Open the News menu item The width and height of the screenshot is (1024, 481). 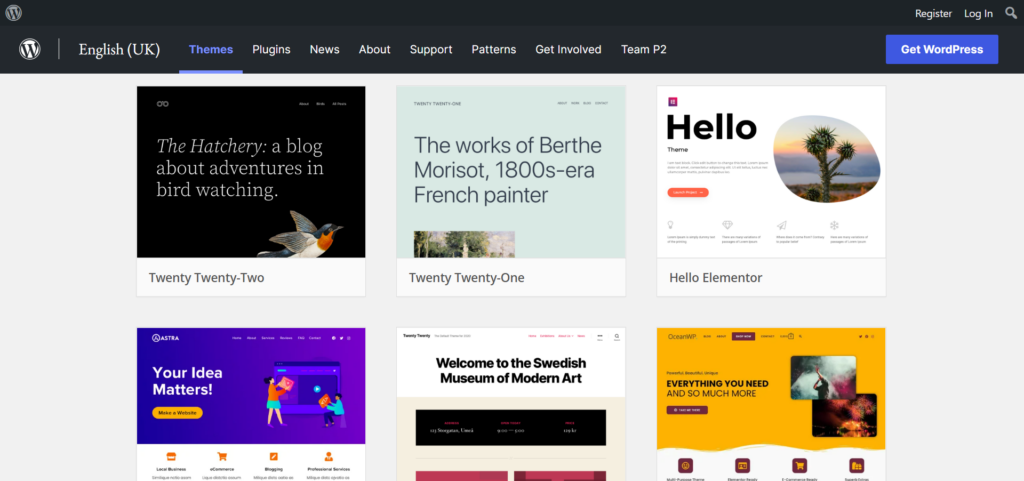click(325, 50)
